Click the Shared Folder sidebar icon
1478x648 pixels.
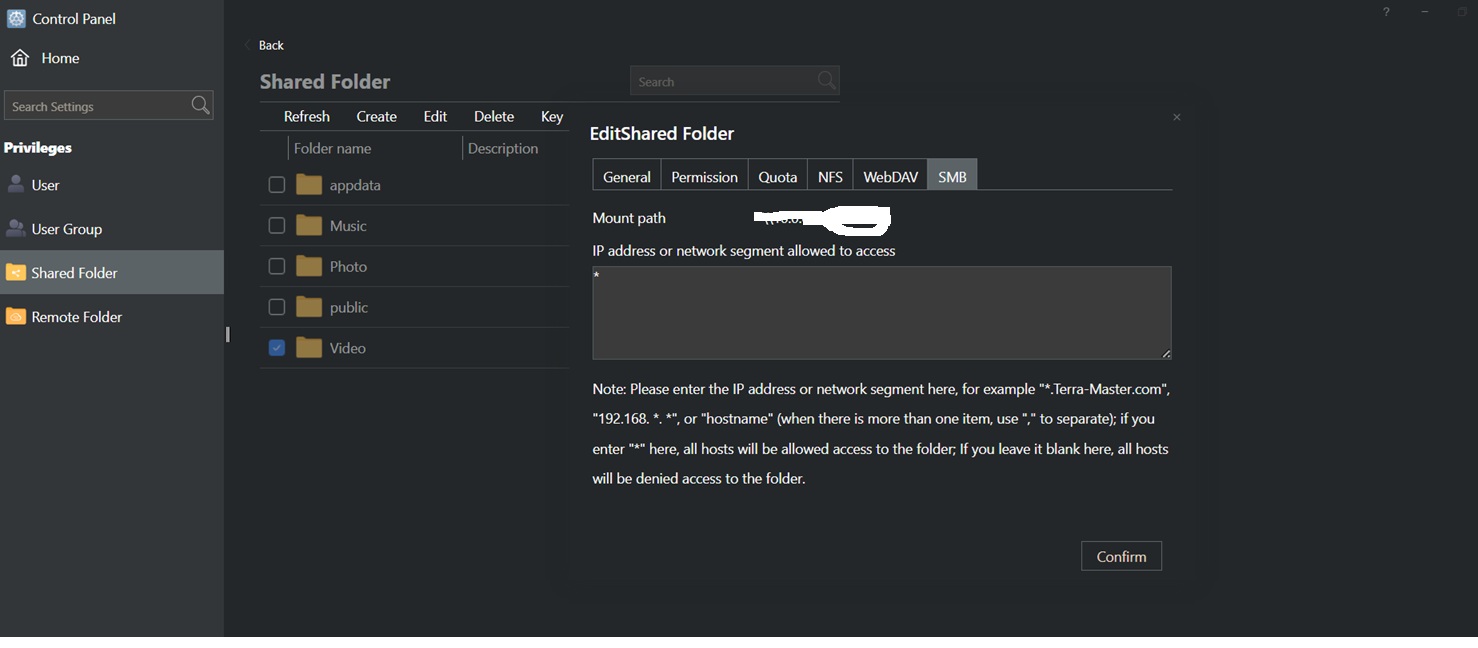click(16, 272)
